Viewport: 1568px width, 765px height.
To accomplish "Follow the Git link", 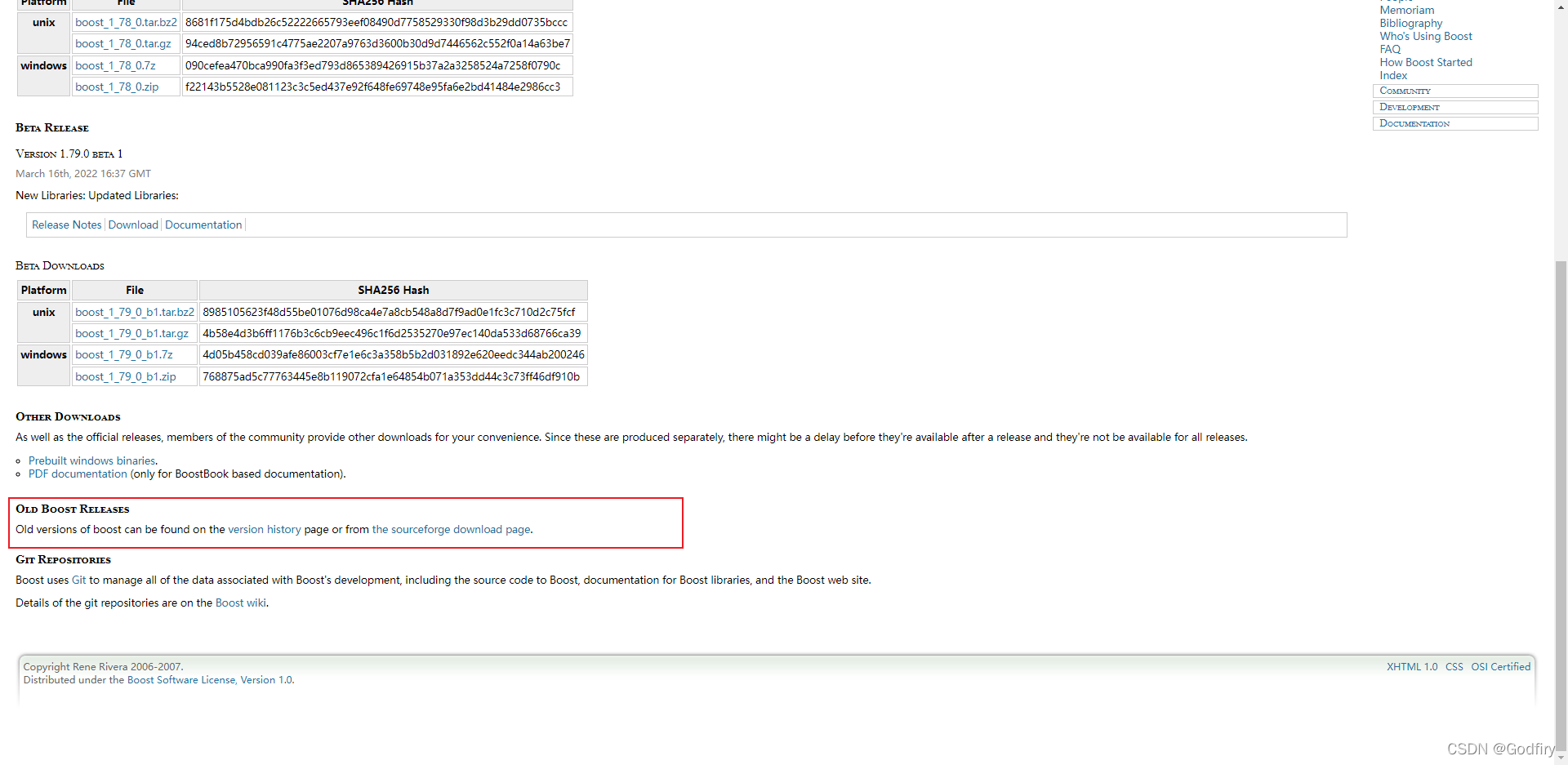I will coord(78,580).
